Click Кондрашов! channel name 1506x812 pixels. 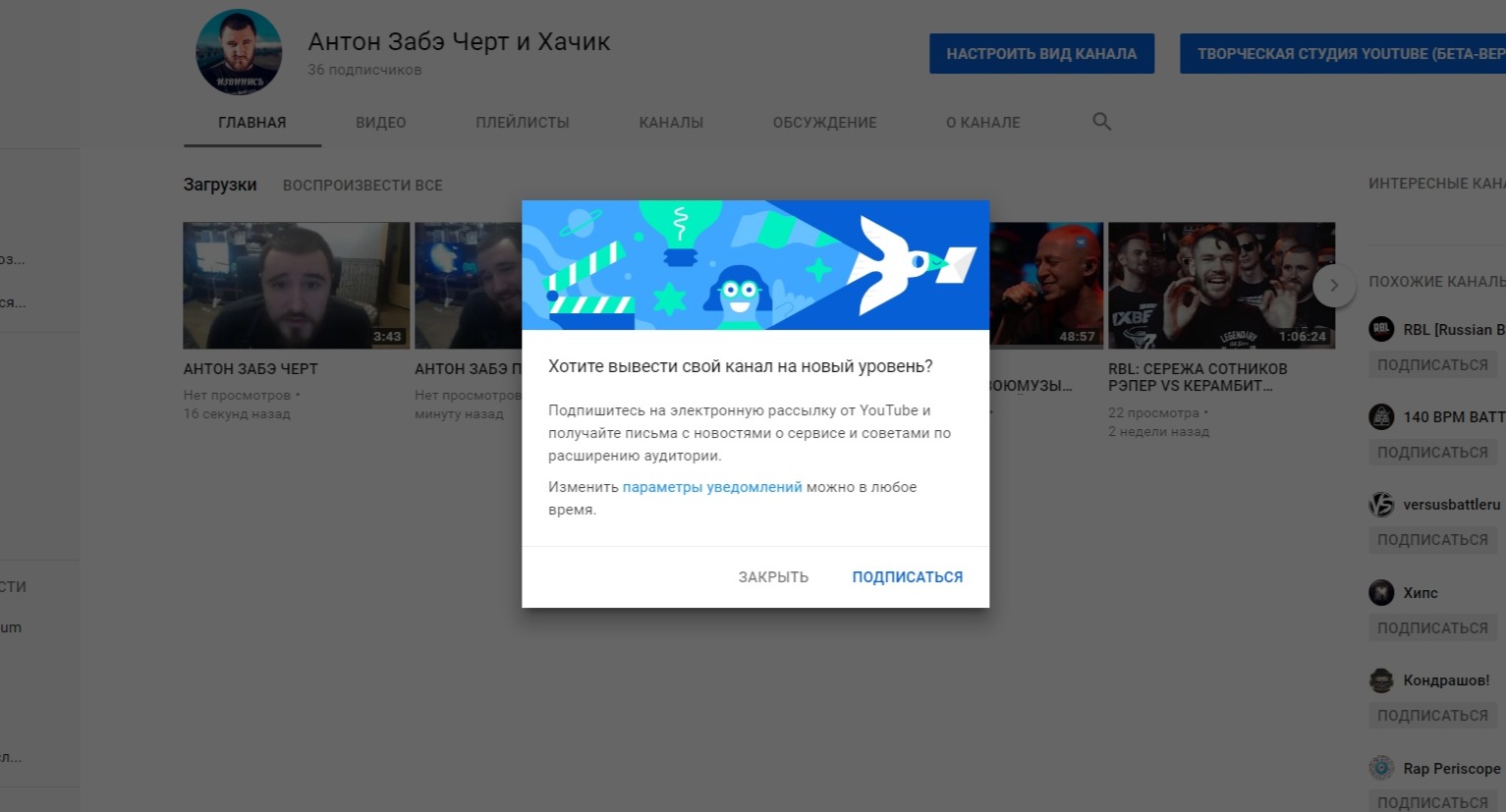pos(1446,680)
